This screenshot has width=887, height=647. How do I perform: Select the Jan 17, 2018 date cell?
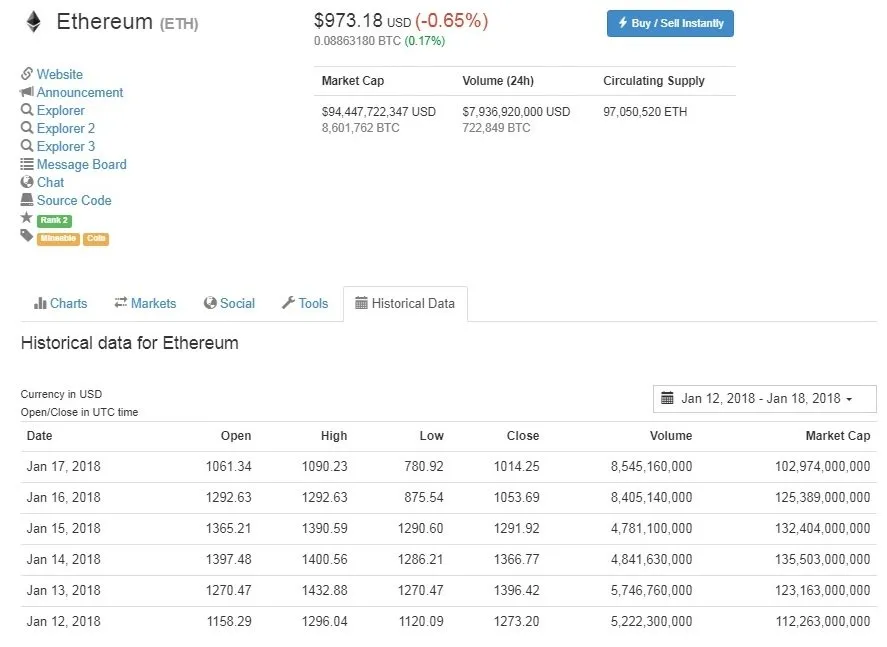(63, 467)
